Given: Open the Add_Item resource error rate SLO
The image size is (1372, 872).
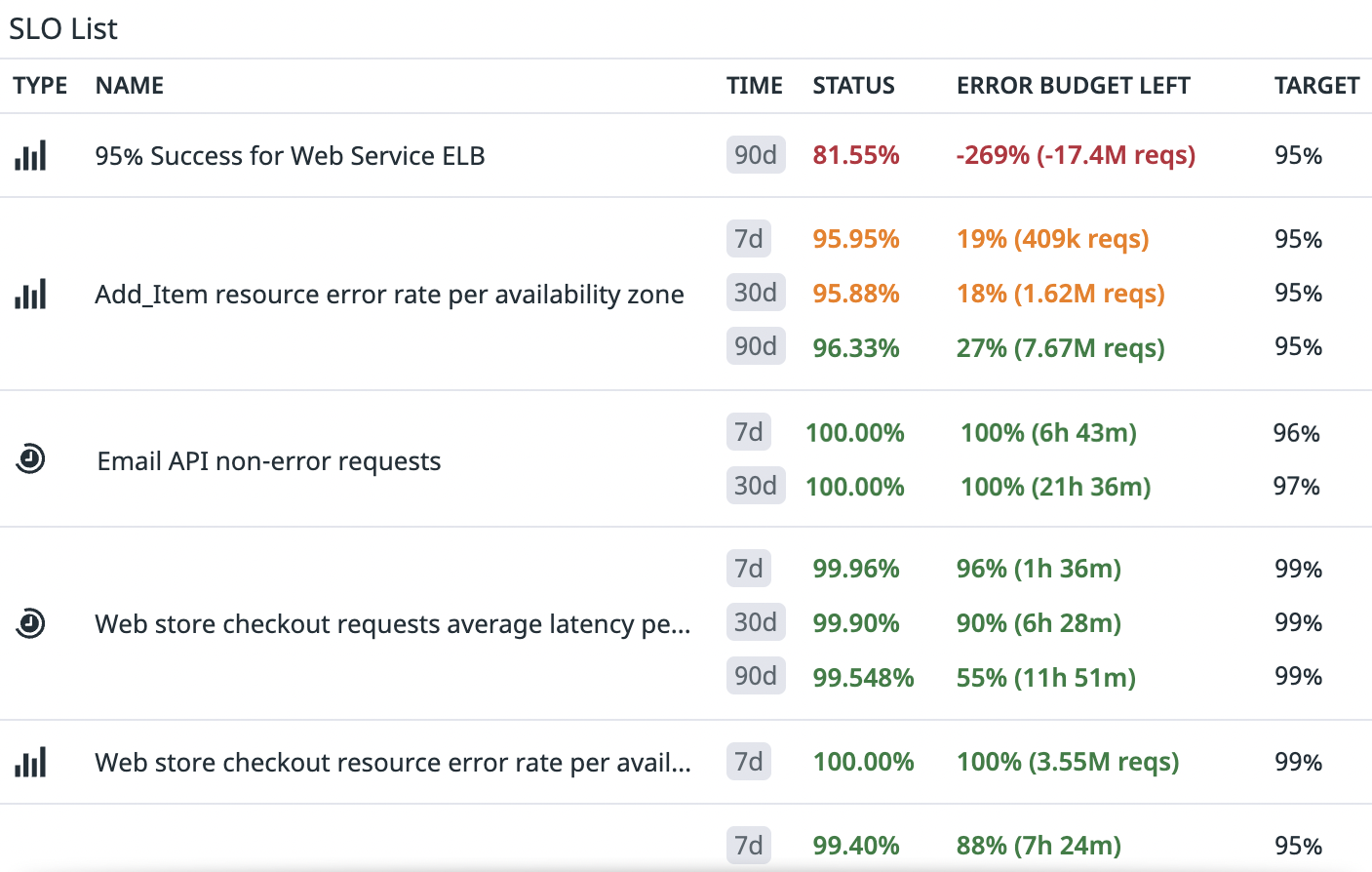Looking at the screenshot, I should [389, 293].
